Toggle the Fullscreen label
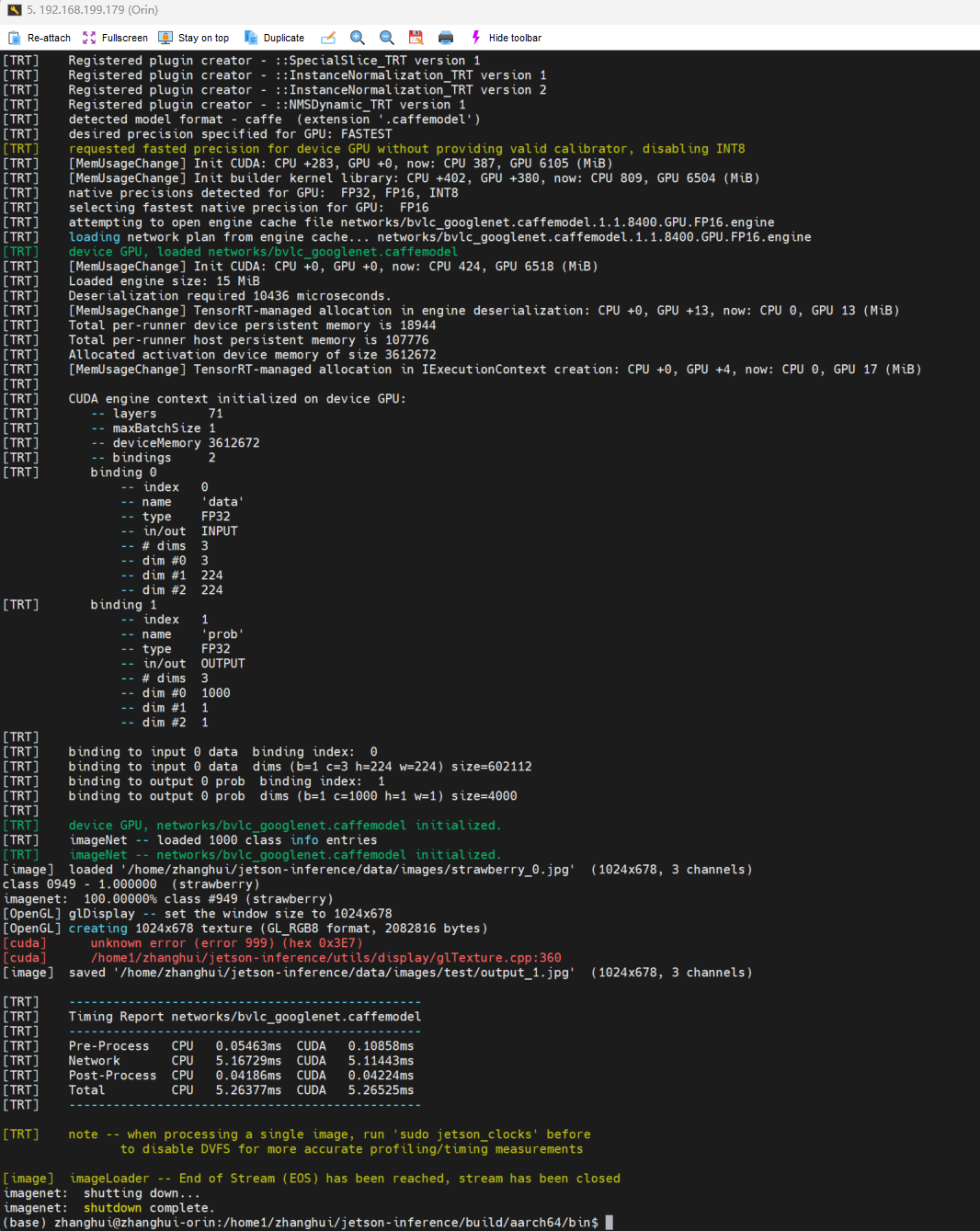This screenshot has width=980, height=1231. coord(124,39)
